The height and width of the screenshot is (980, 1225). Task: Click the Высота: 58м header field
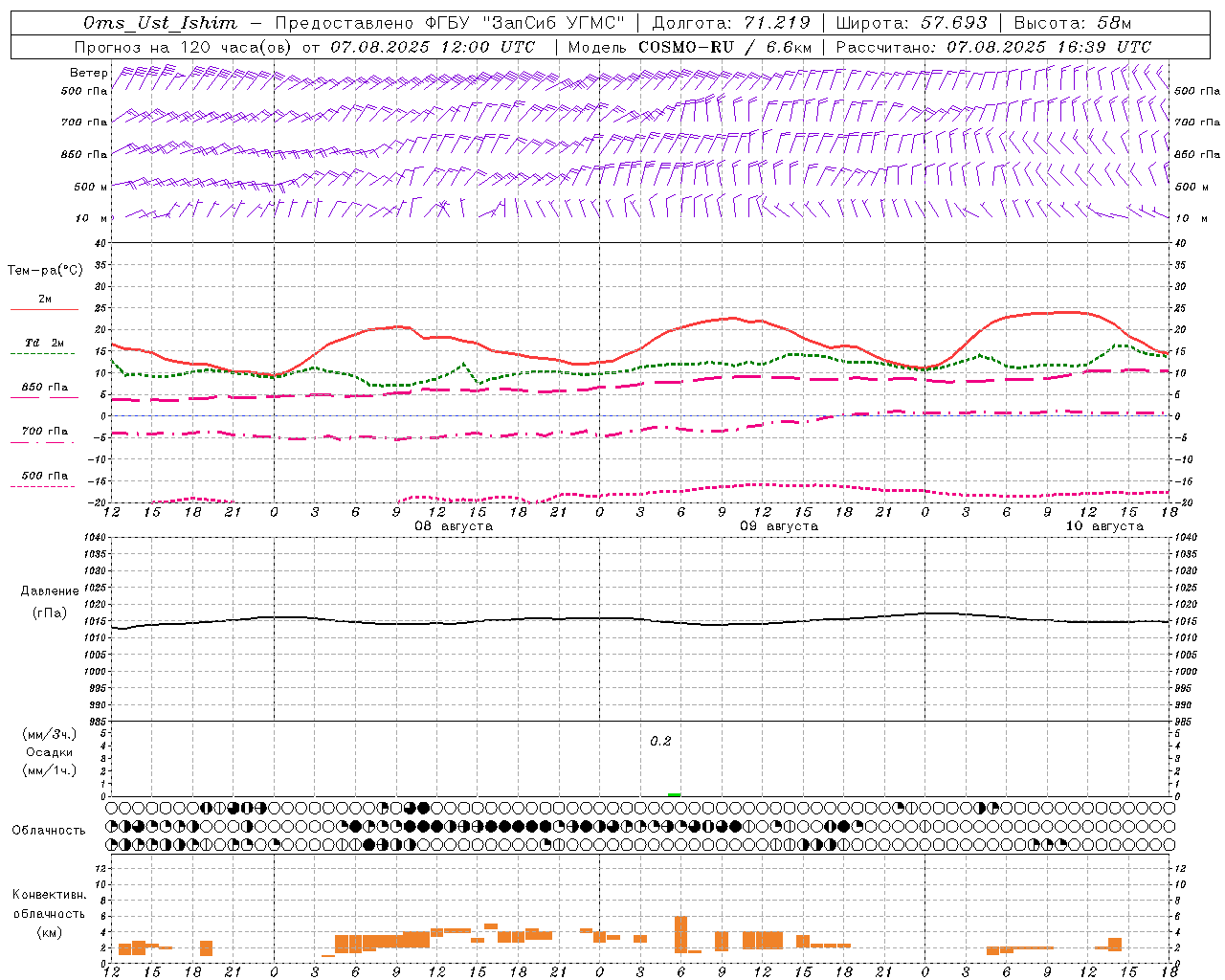(1072, 22)
